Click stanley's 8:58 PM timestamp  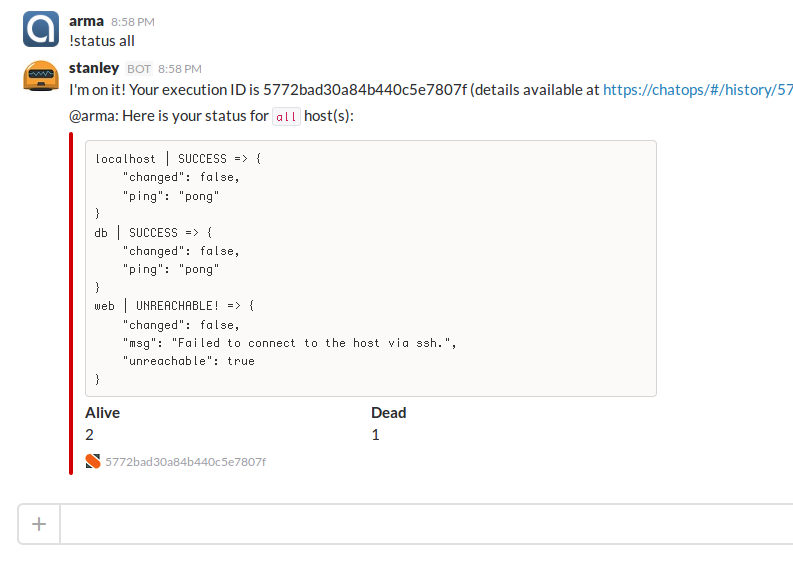coord(180,69)
